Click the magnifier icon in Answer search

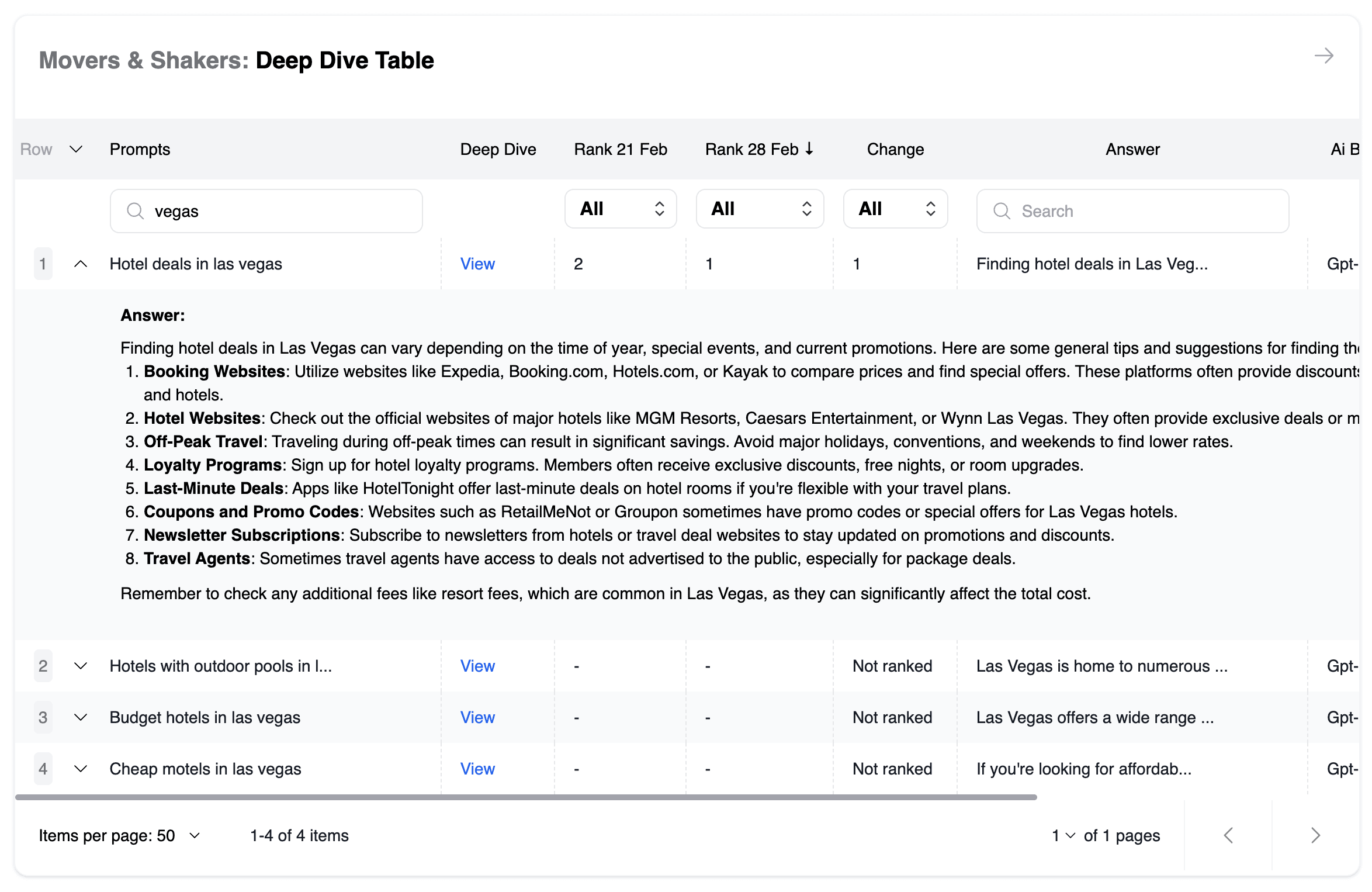[1002, 210]
